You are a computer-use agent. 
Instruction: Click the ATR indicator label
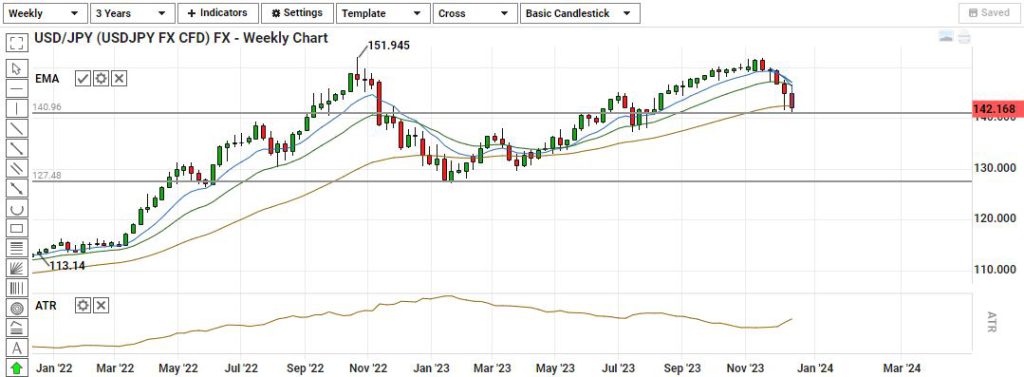click(47, 305)
